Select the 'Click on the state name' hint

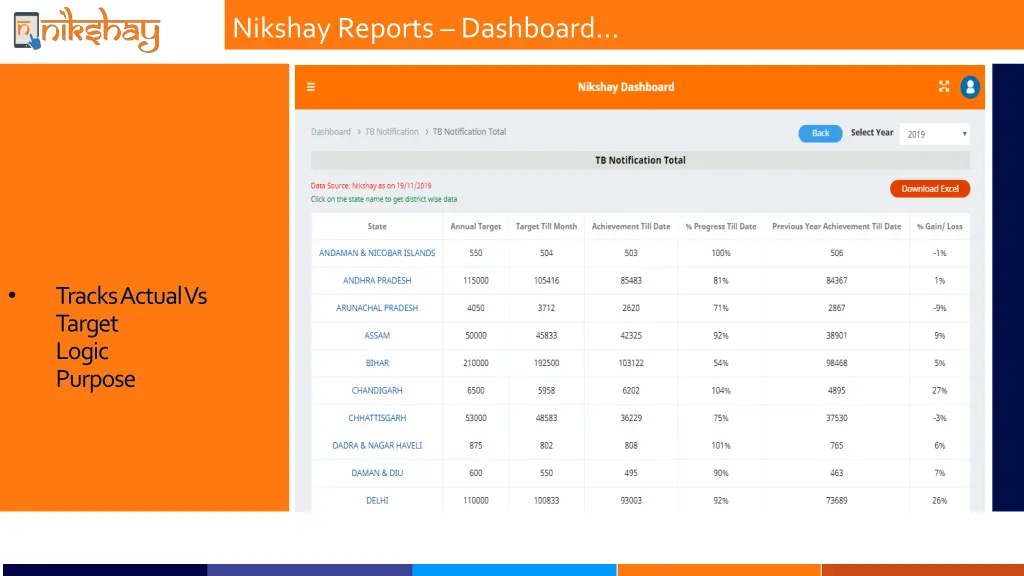pyautogui.click(x=384, y=199)
